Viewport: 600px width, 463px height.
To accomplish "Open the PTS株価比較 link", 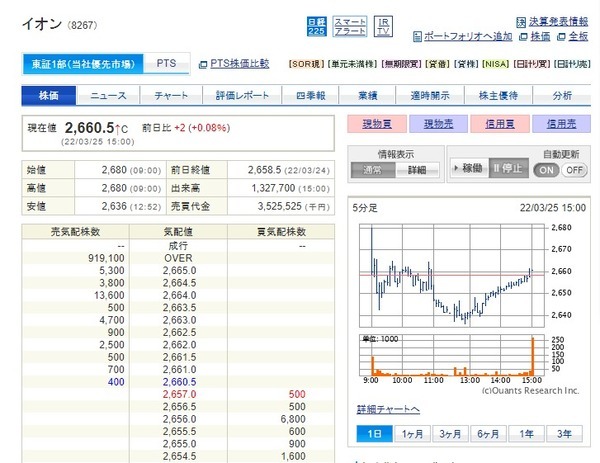I will point(240,64).
